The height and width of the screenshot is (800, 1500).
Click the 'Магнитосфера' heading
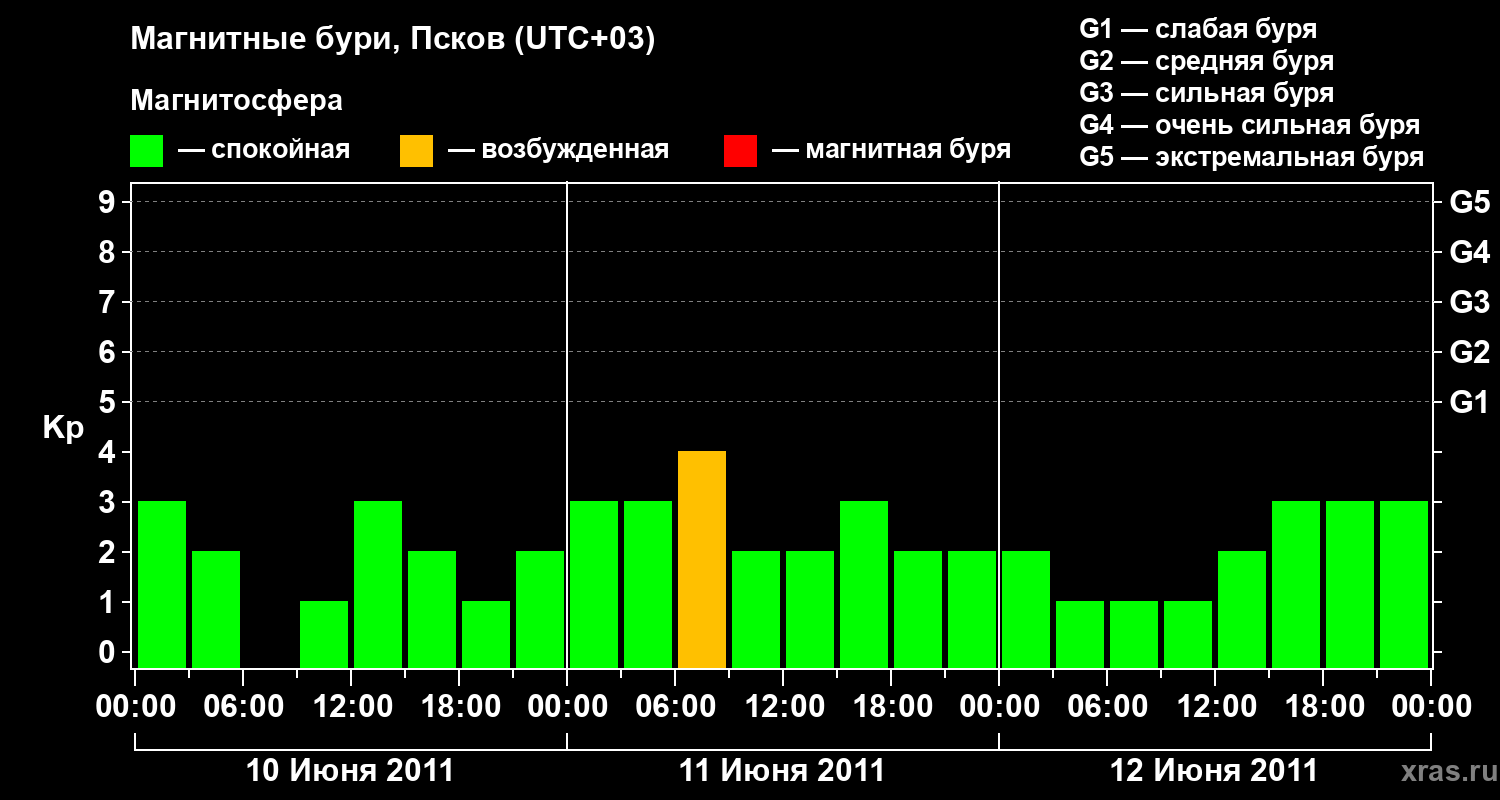click(236, 101)
